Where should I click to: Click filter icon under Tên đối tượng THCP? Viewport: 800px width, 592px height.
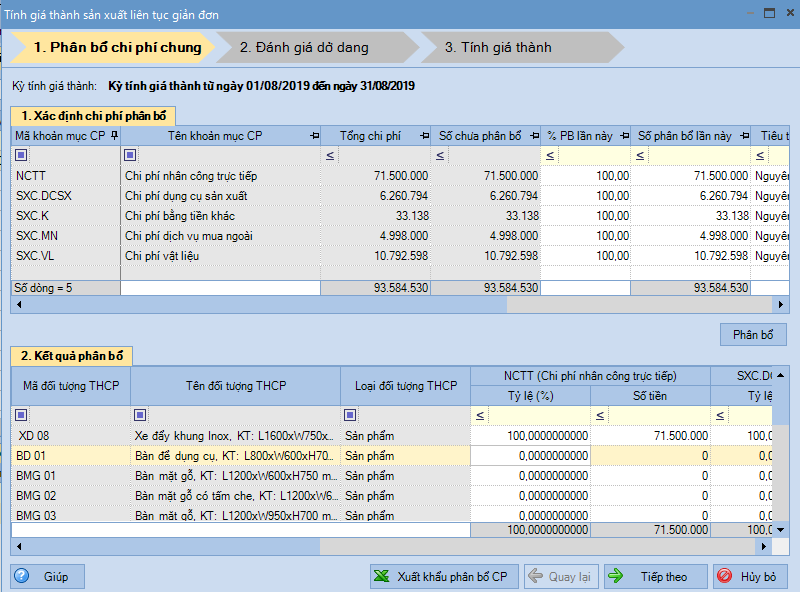coord(141,415)
